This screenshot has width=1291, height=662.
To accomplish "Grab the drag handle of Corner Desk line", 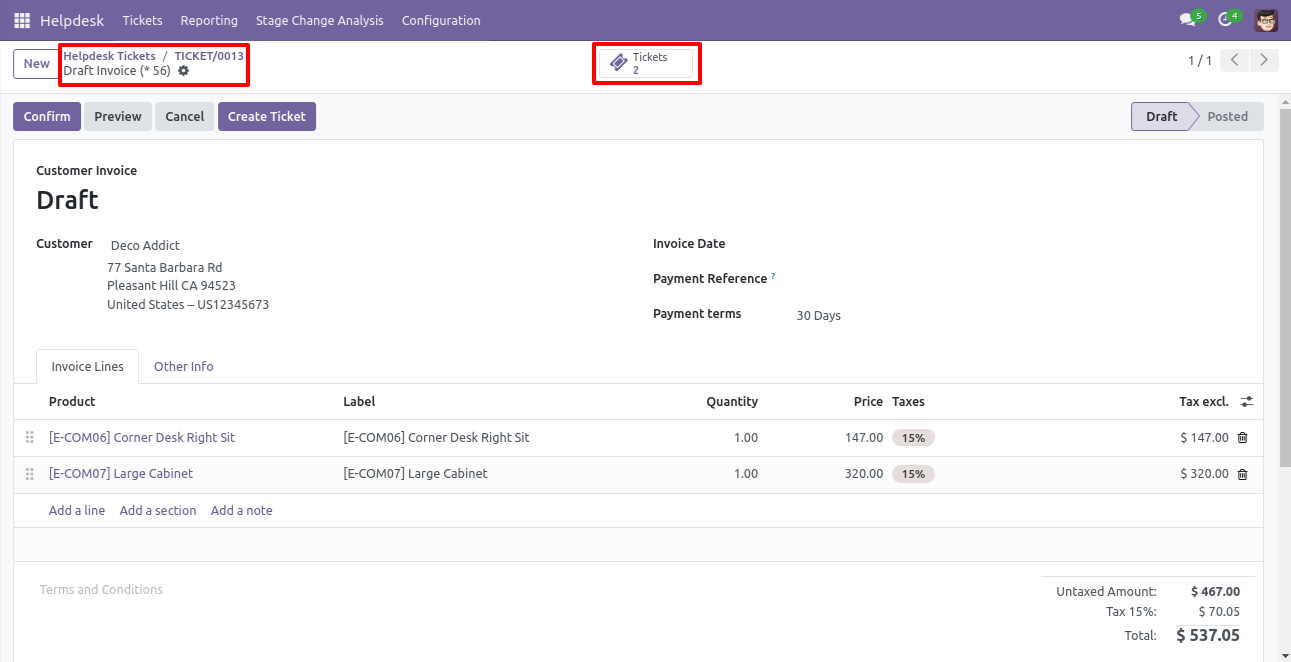I will (x=29, y=438).
